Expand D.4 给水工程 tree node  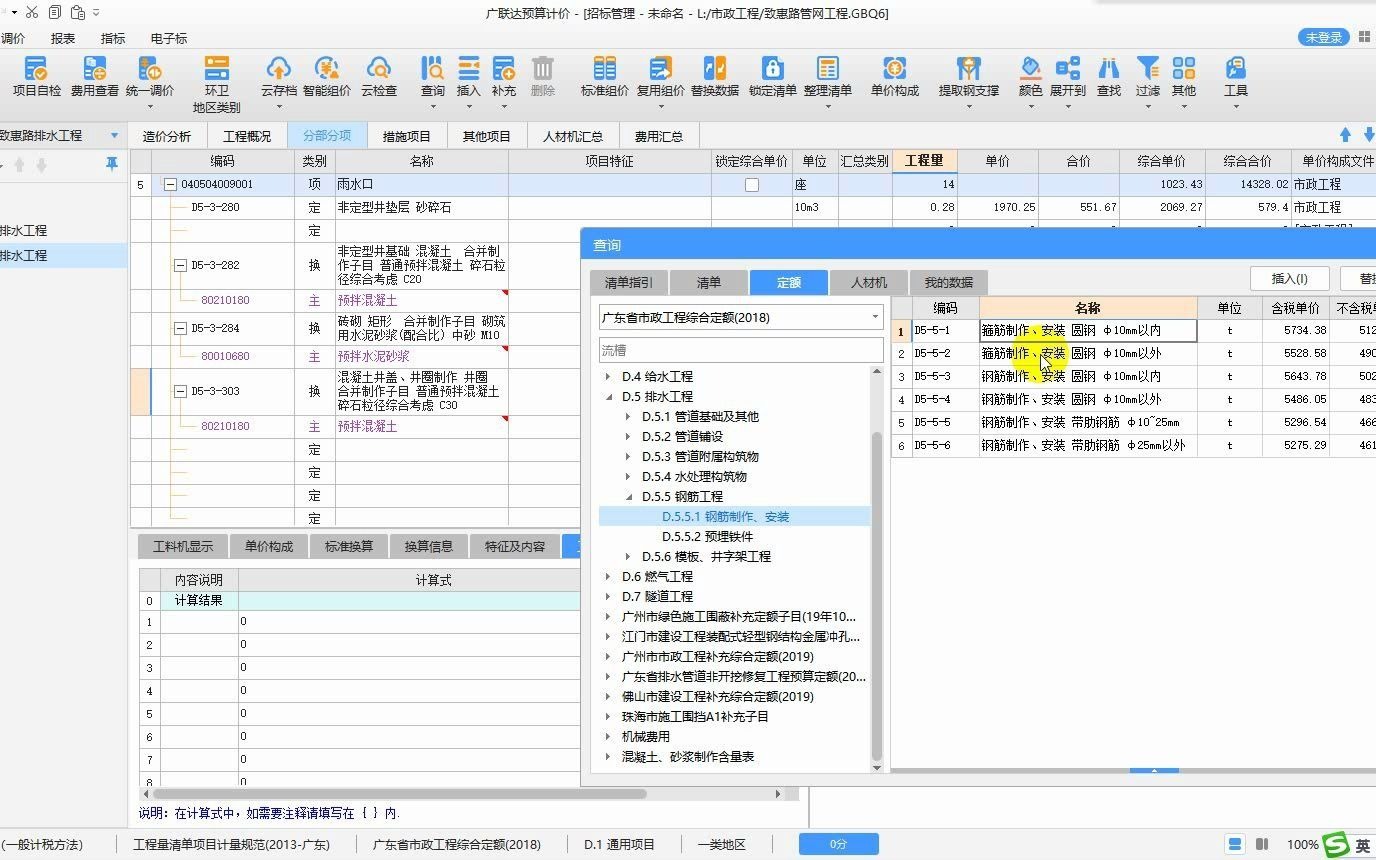point(608,377)
